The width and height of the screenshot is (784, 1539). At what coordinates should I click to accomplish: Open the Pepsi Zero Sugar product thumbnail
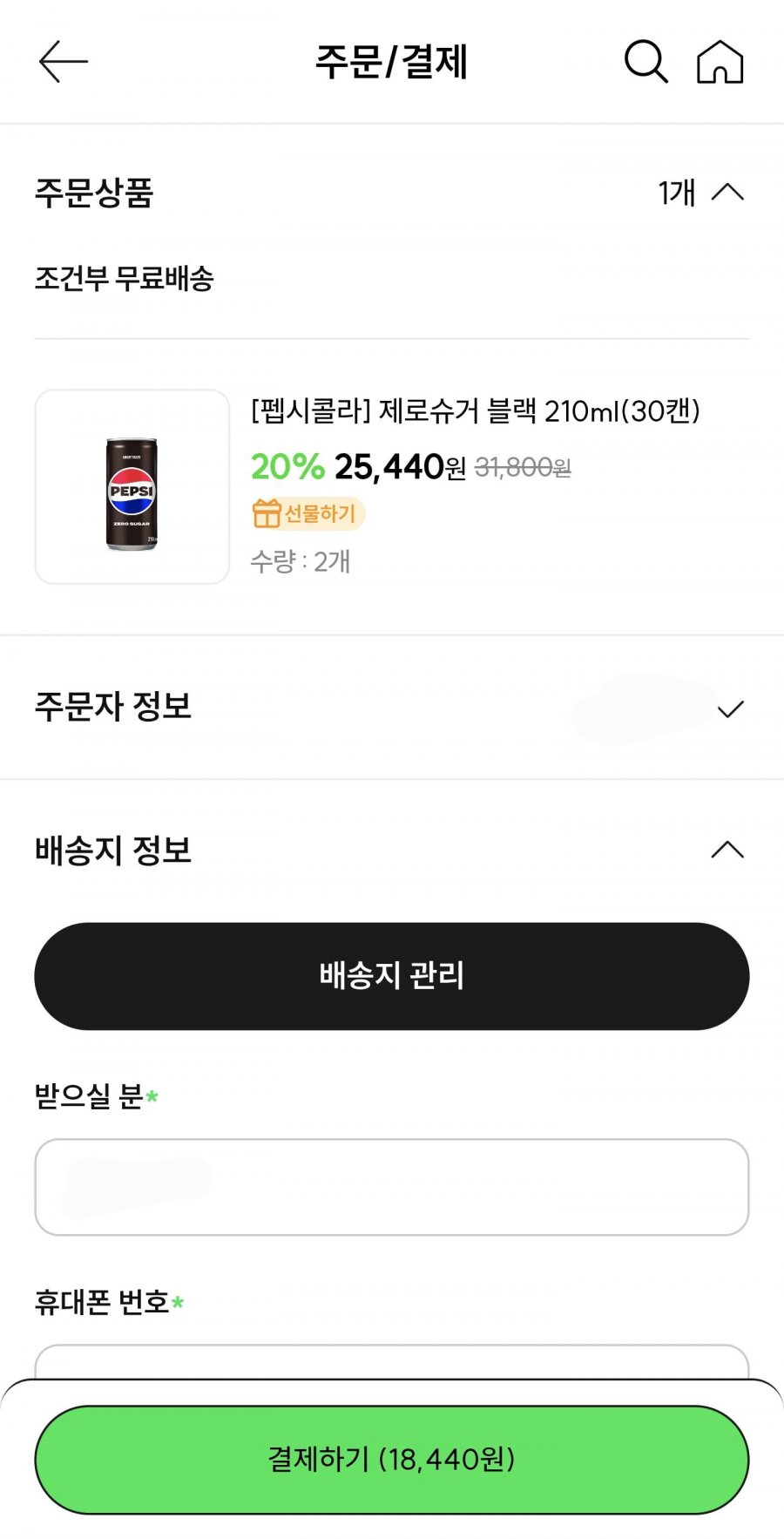[132, 486]
